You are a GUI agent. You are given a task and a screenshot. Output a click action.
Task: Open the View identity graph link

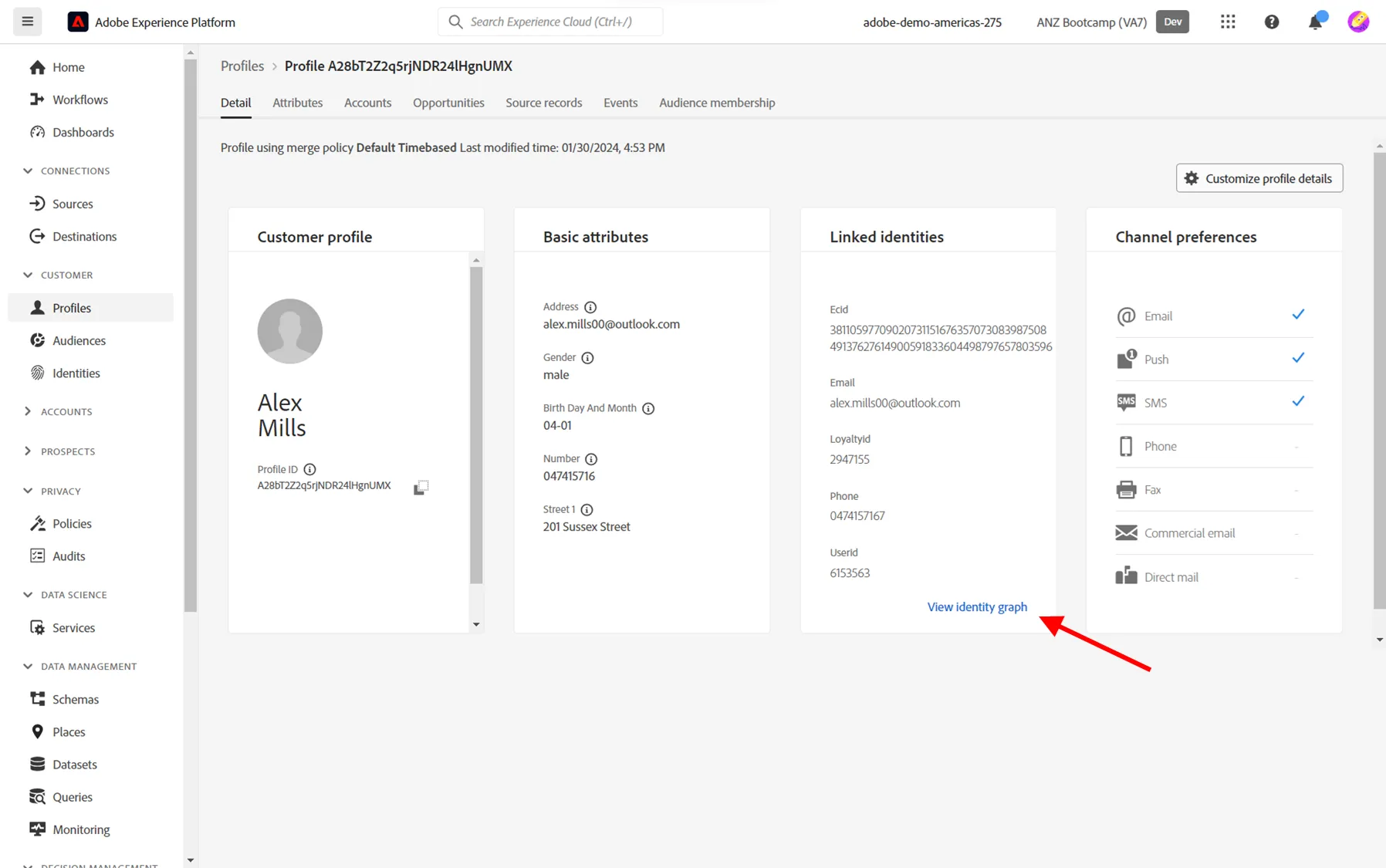pyautogui.click(x=977, y=607)
